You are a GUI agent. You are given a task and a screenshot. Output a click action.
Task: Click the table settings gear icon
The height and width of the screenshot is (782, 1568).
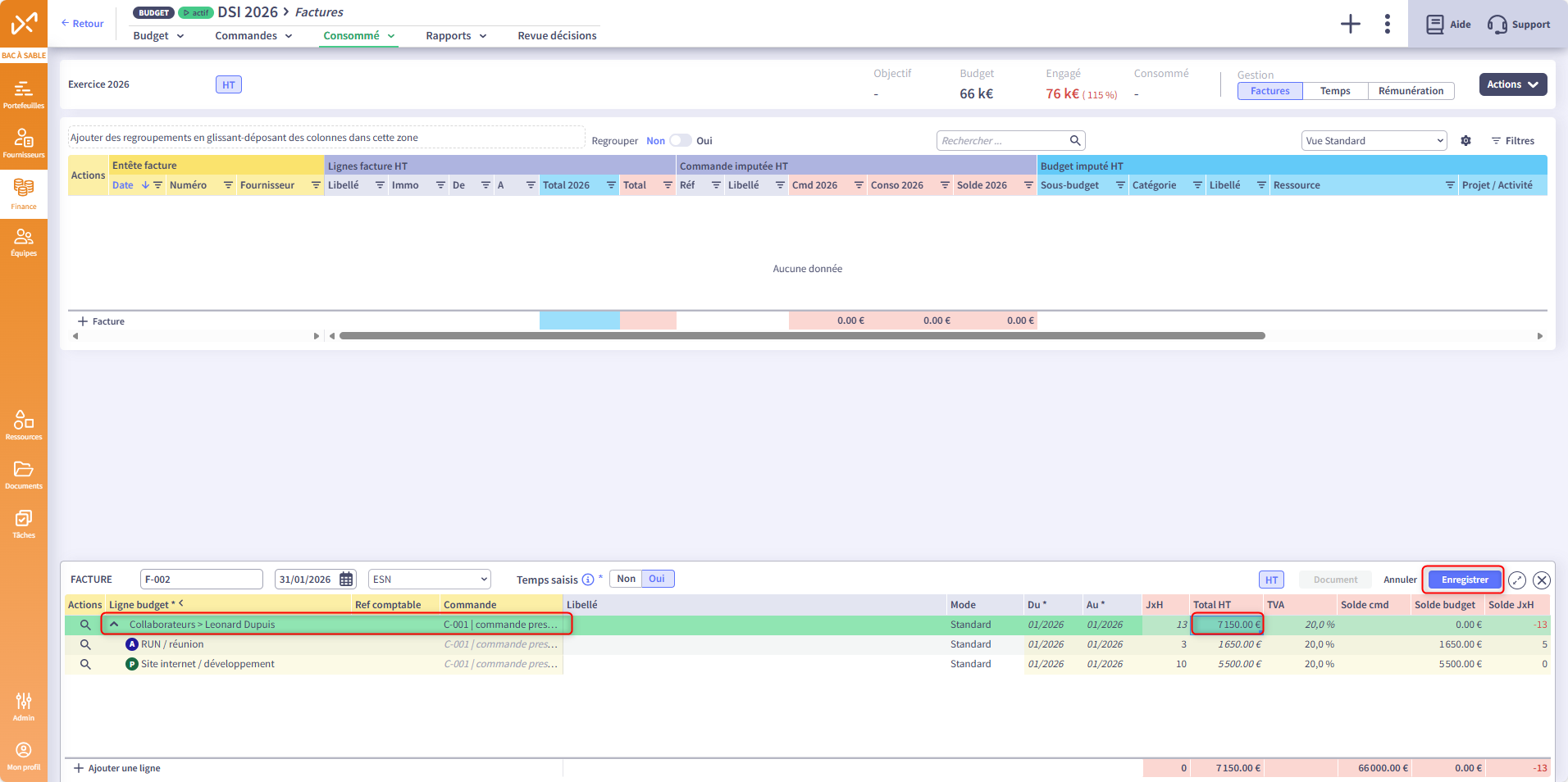pyautogui.click(x=1465, y=141)
